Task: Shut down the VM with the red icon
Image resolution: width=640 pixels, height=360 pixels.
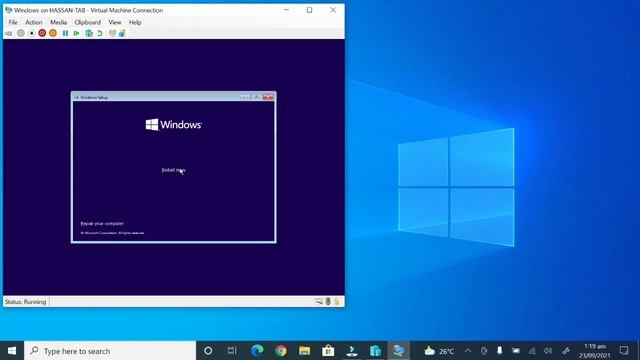Action: pyautogui.click(x=42, y=33)
